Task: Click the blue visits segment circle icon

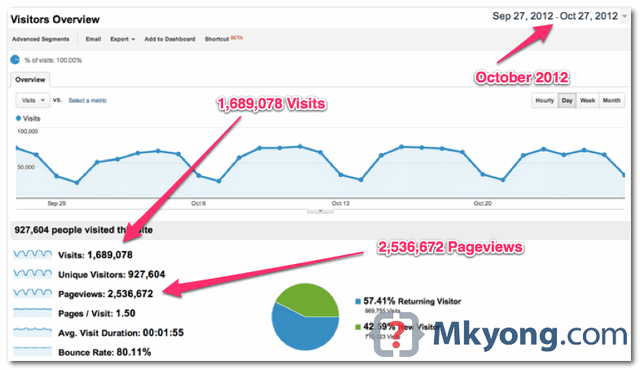Action: click(x=15, y=60)
